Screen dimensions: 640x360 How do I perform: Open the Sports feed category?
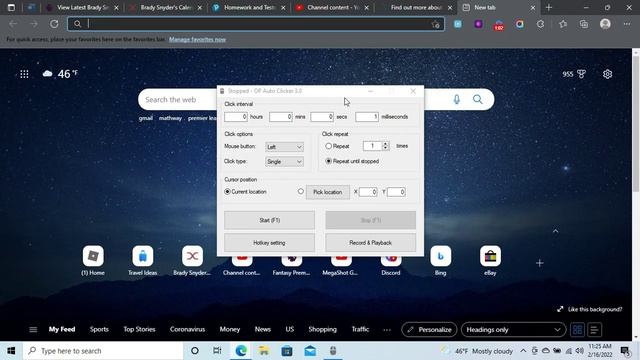pyautogui.click(x=99, y=329)
